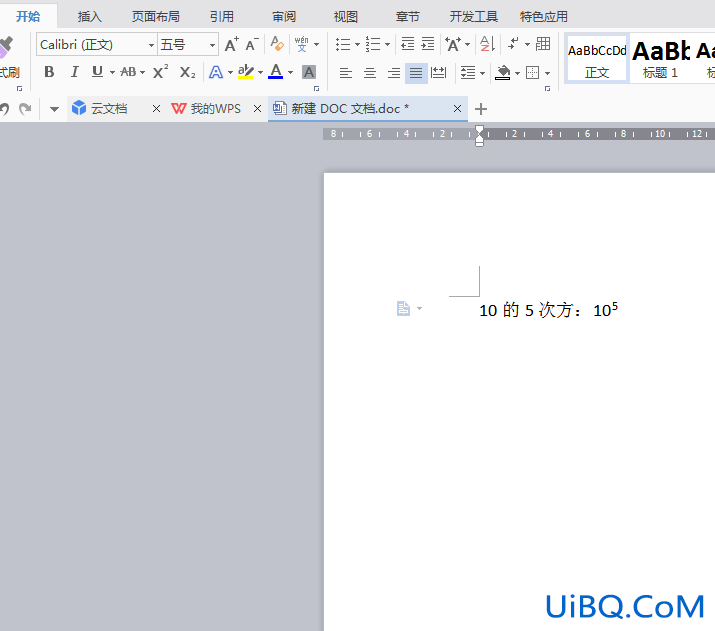Expand highlight color dropdown arrow
This screenshot has height=631, width=715.
pos(260,72)
